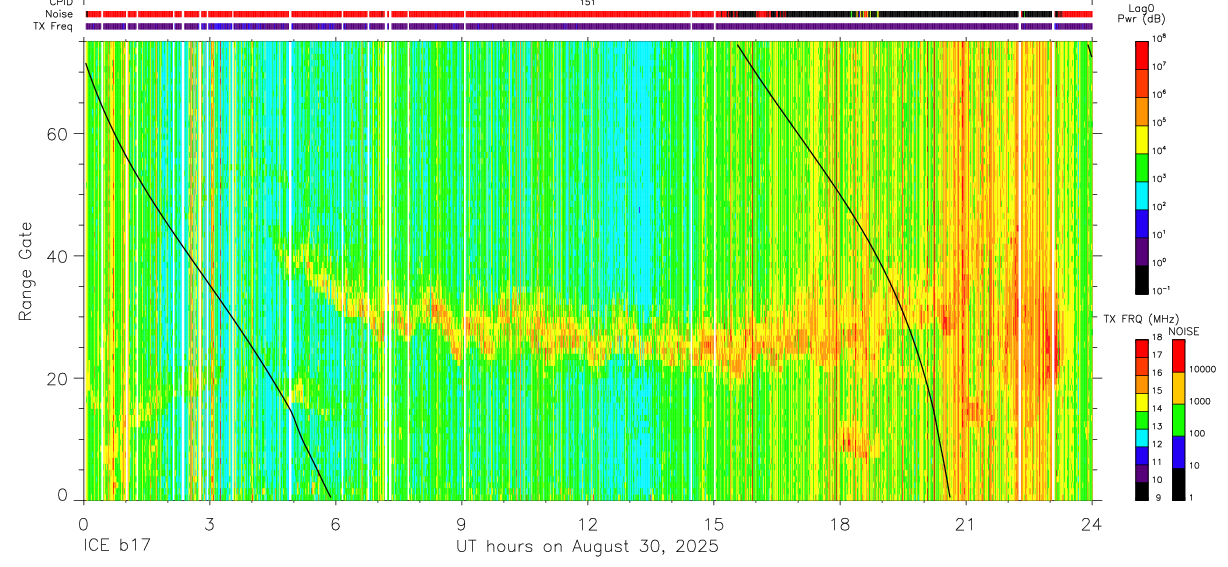Click the black bottom segment of TX FRQ colorbar
The image size is (1228, 567).
[x=1141, y=491]
